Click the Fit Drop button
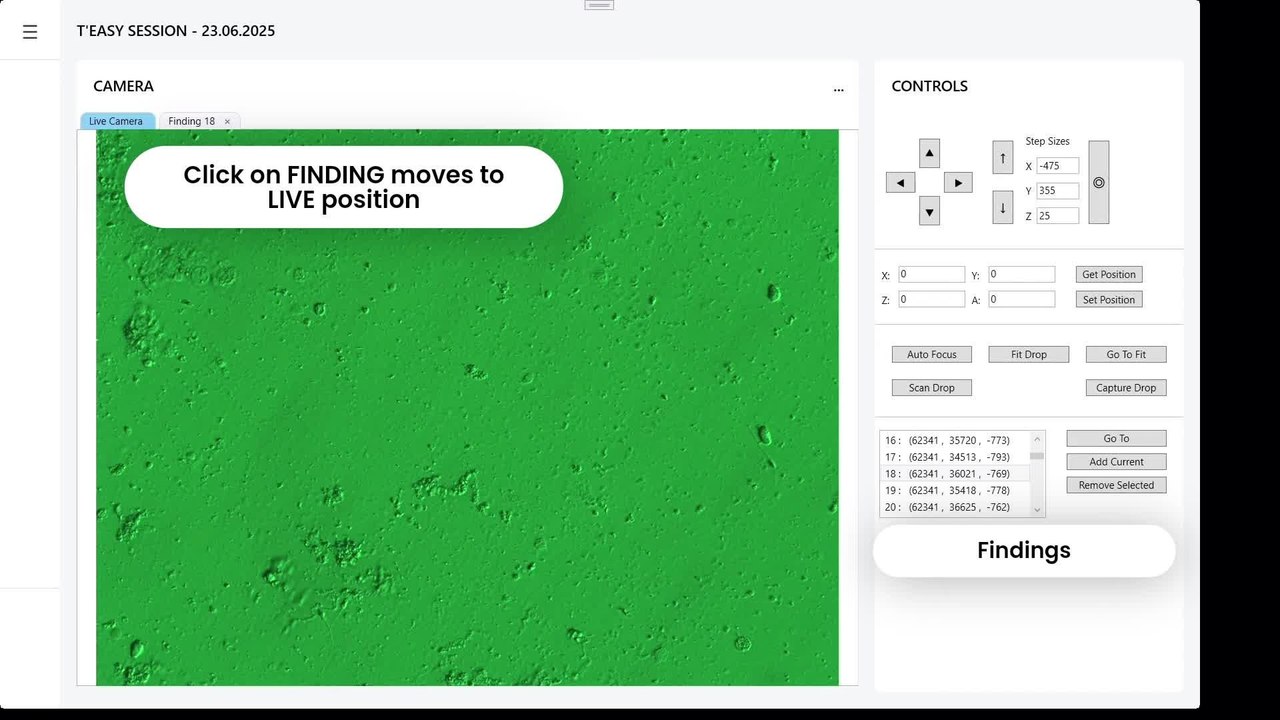1280x720 pixels. (x=1029, y=354)
